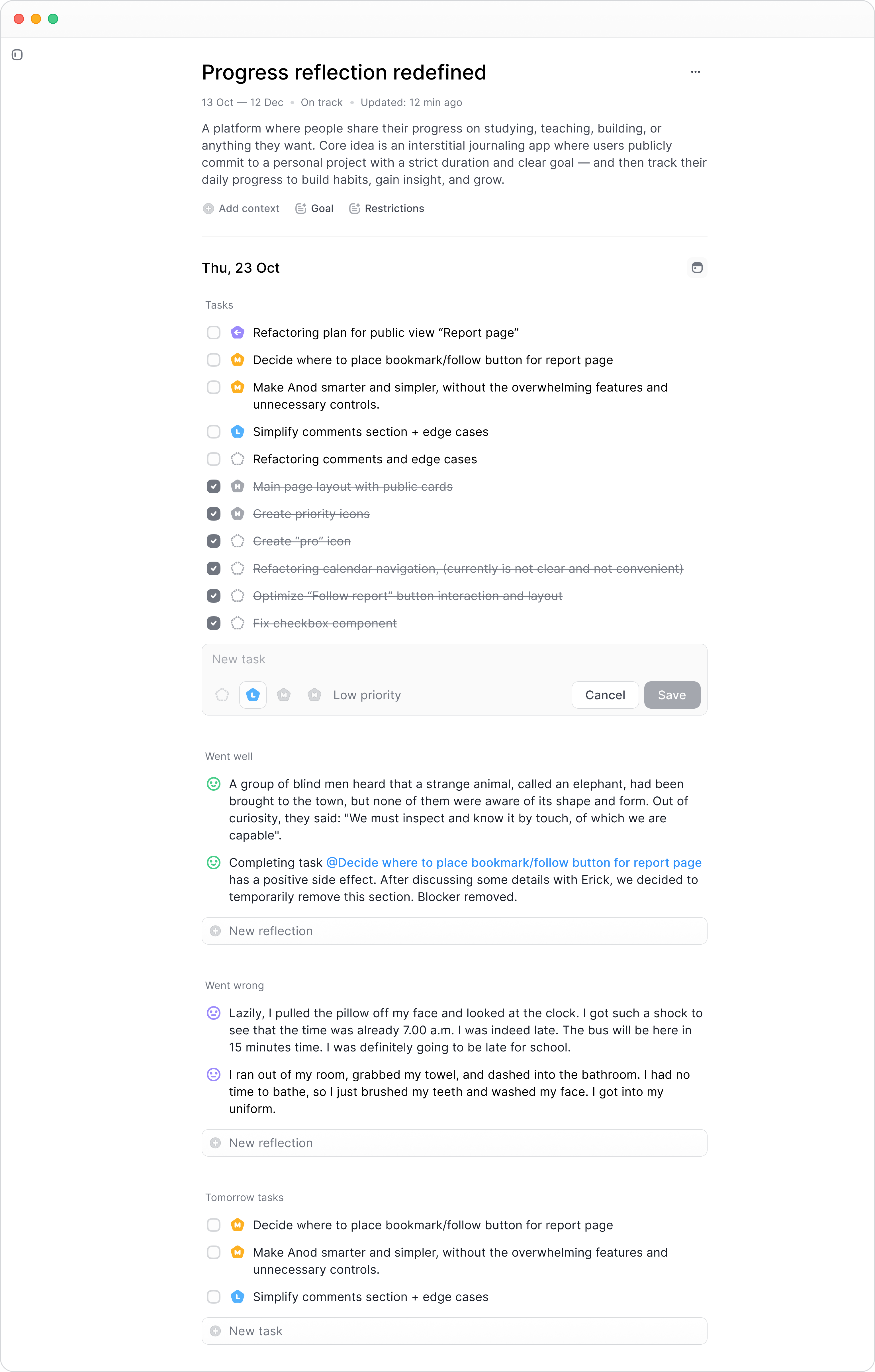Select the no-priority dashed icon in new task
Screen dimensions: 875x1372
[x=222, y=695]
